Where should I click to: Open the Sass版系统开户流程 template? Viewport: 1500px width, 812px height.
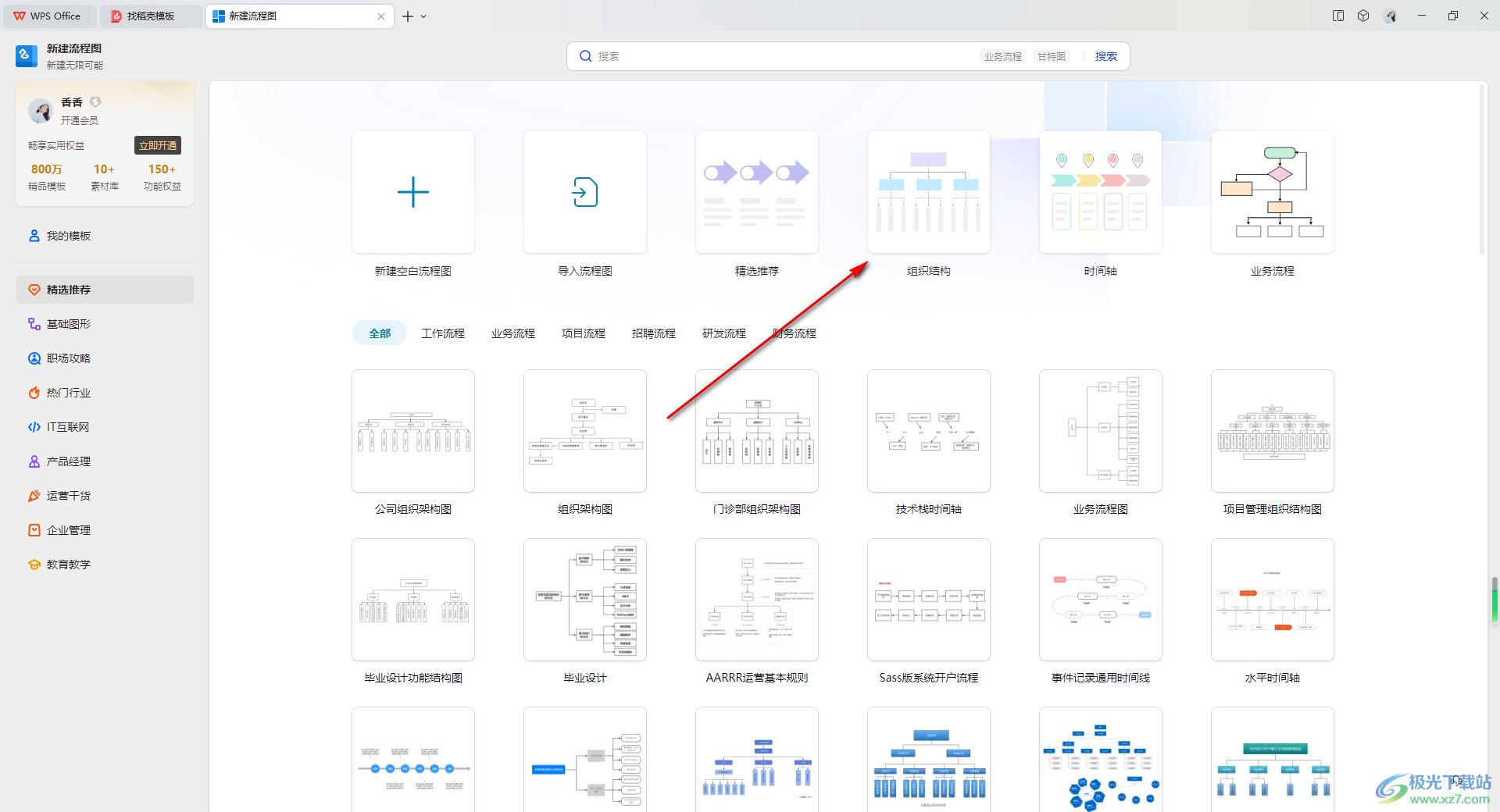[x=929, y=600]
